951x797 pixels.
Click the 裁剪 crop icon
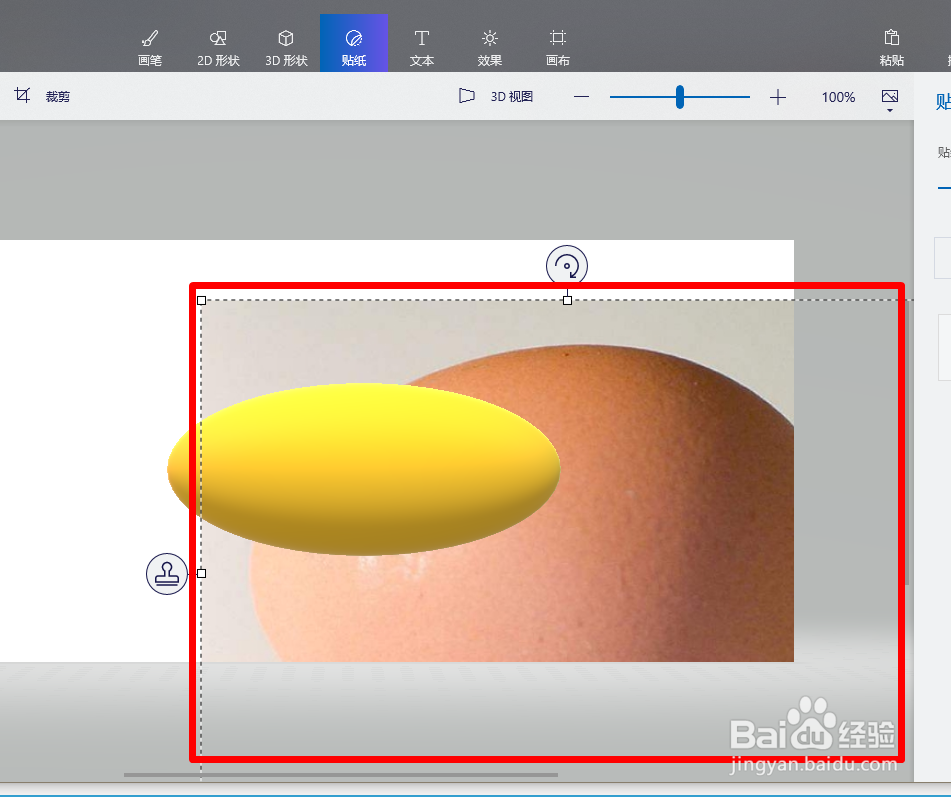coord(22,95)
